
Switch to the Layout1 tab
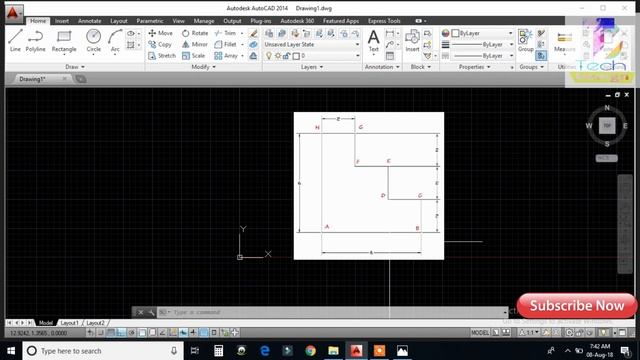[69, 323]
